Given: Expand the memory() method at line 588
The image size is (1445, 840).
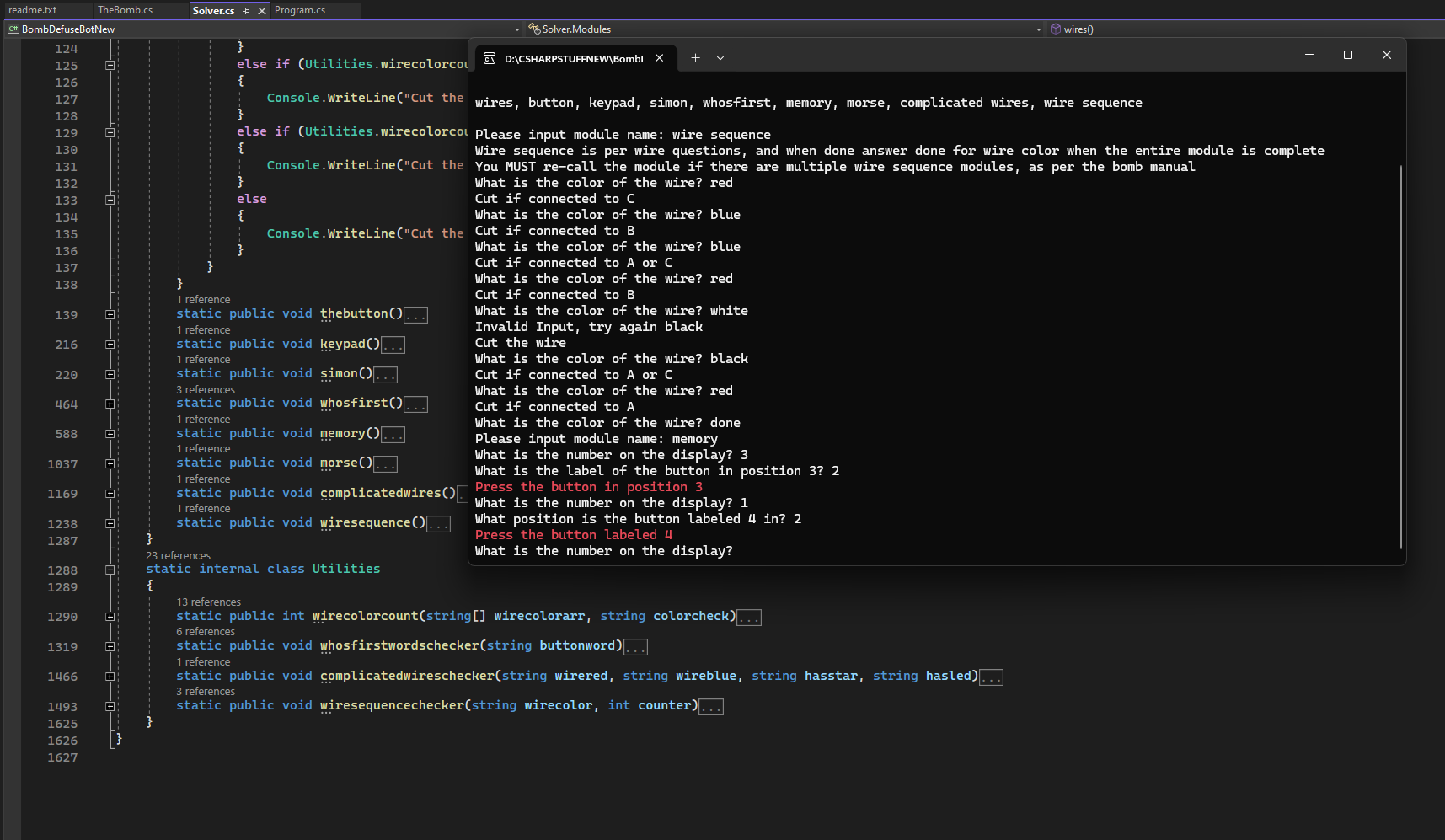Looking at the screenshot, I should [110, 434].
